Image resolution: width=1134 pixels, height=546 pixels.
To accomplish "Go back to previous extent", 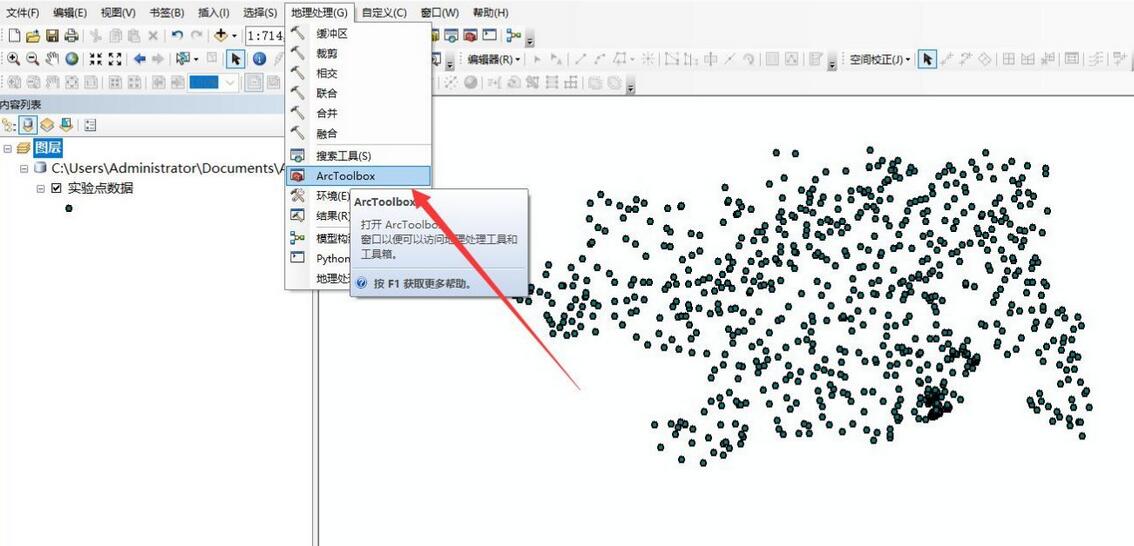I will click(140, 59).
